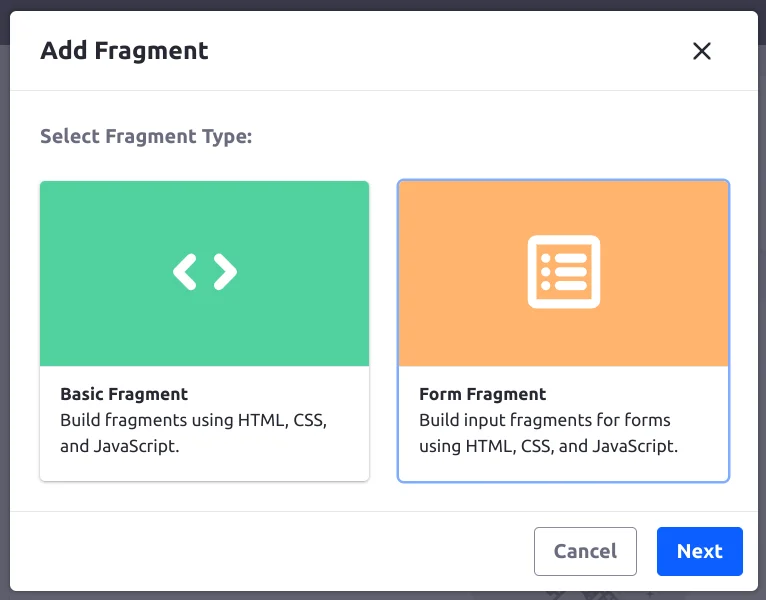Click the "Add Fragment" dialog heading
Screen dimensions: 766x600
pos(124,51)
